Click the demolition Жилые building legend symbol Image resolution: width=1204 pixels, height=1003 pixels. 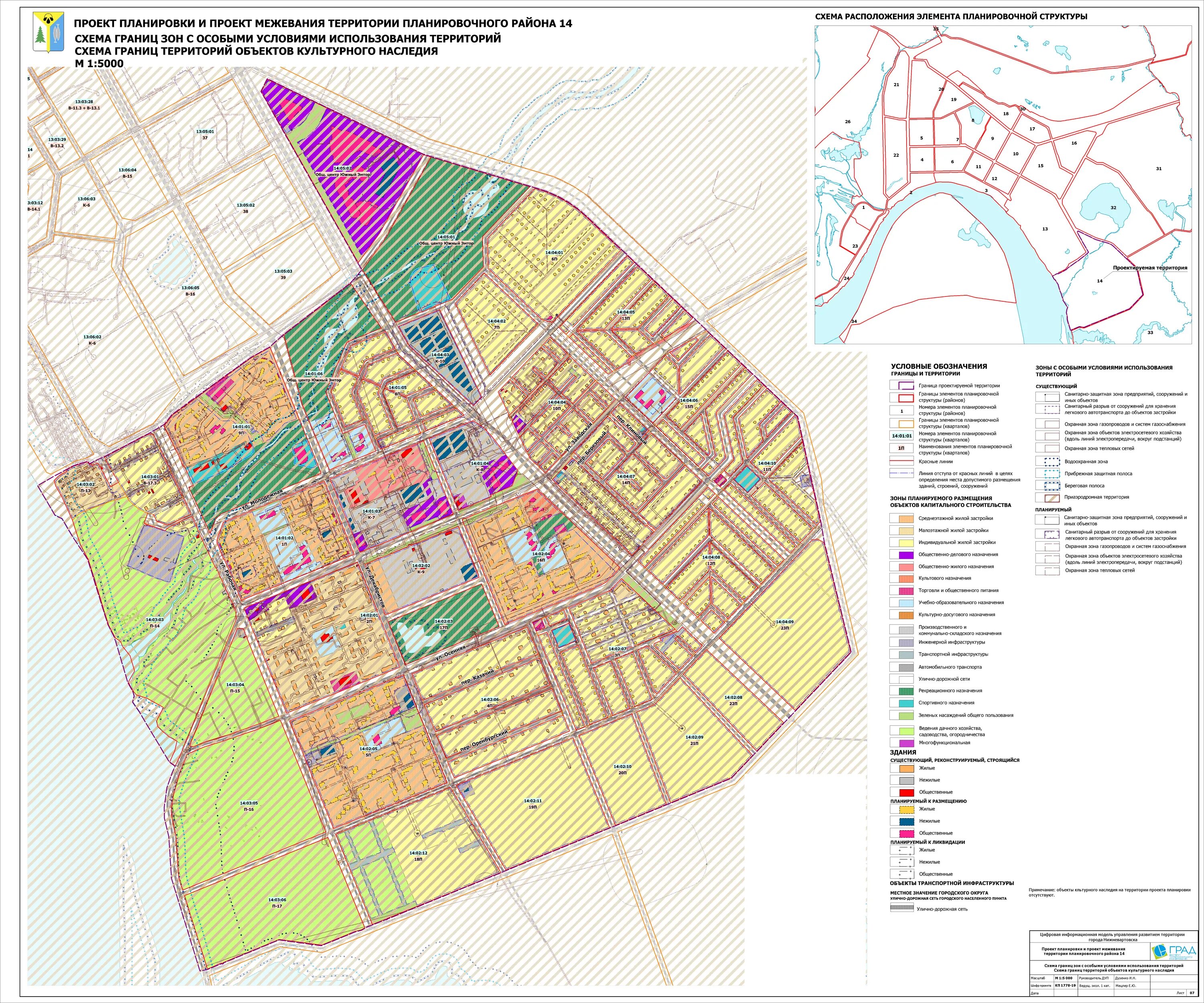pos(902,850)
